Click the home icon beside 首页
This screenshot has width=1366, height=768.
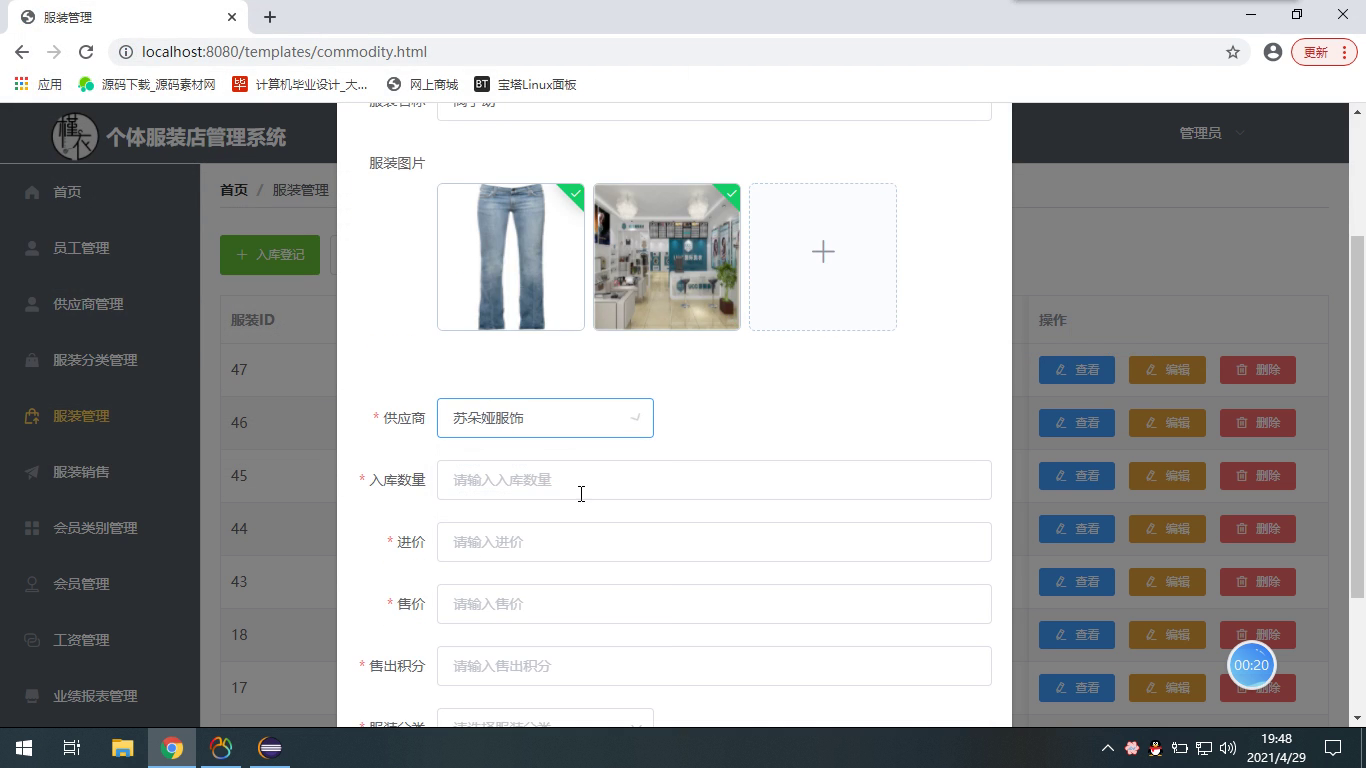coord(32,192)
